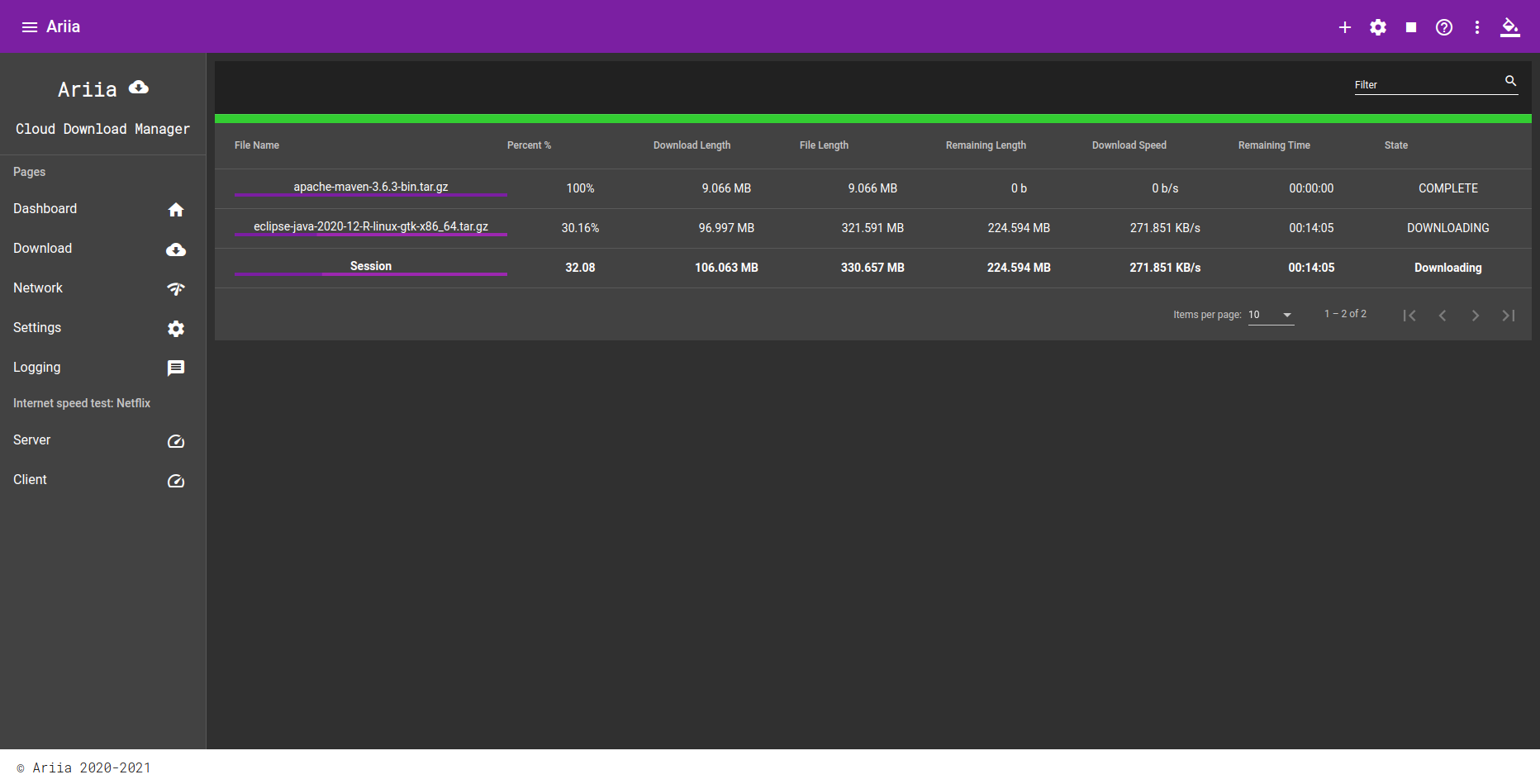Screen dimensions: 1540x784
Task: Click the stop square icon in toolbar
Action: point(1411,27)
